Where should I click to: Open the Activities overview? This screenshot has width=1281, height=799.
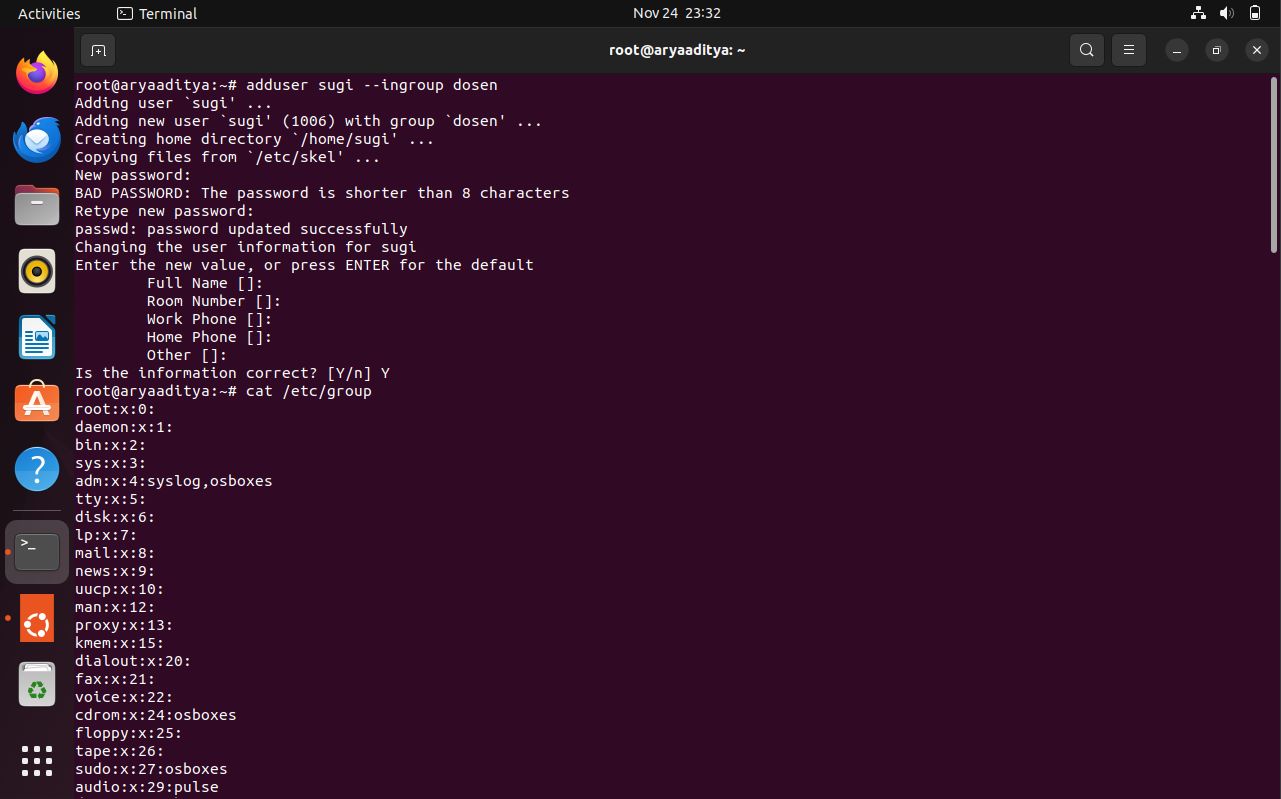pos(49,13)
